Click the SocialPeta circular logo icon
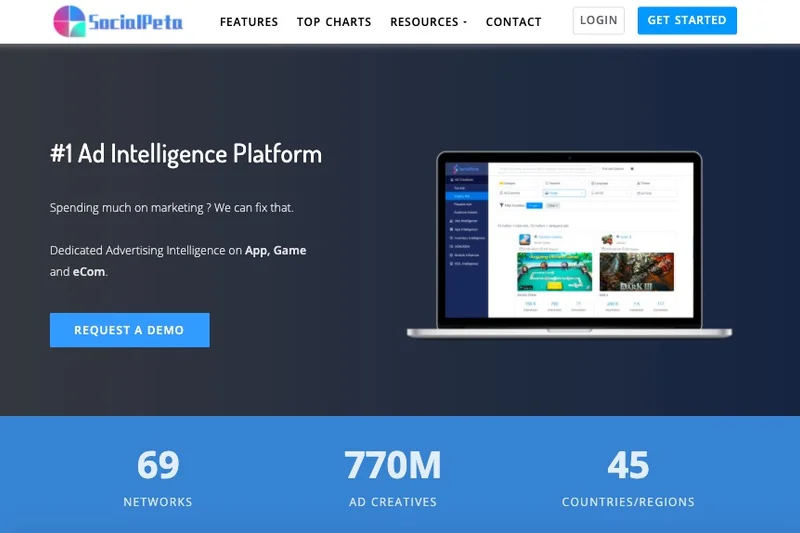800x533 pixels. pyautogui.click(x=69, y=21)
